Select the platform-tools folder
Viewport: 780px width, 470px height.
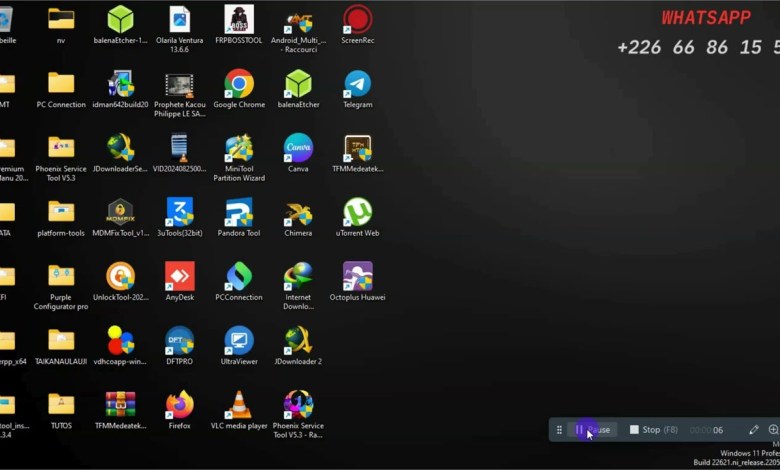[x=61, y=213]
